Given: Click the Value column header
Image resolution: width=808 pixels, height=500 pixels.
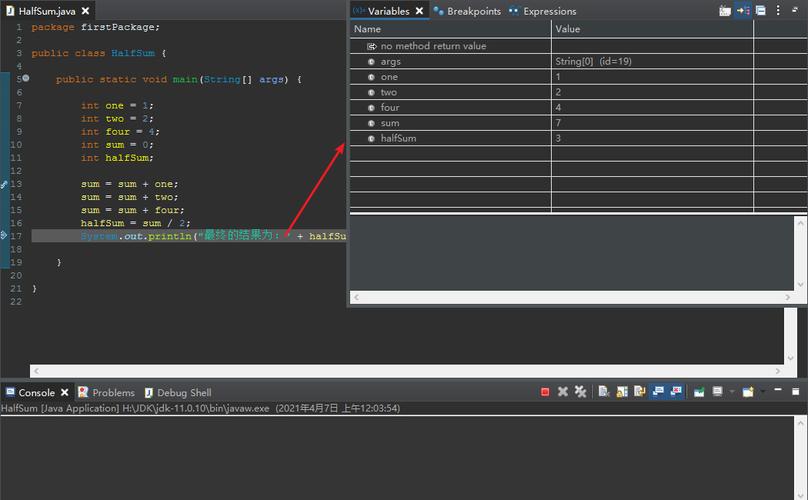Looking at the screenshot, I should click(x=652, y=29).
